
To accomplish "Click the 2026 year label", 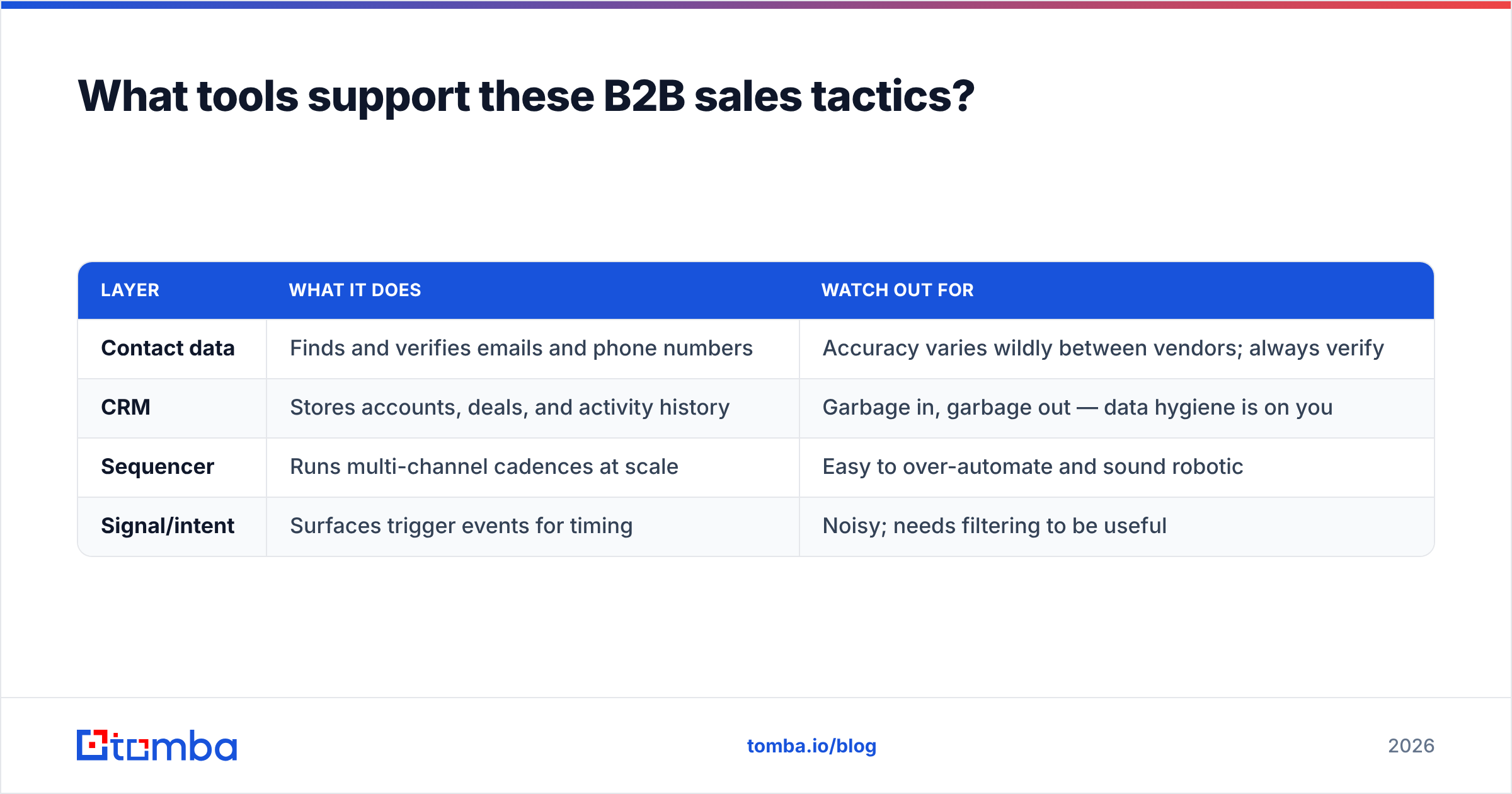I will [x=1411, y=746].
